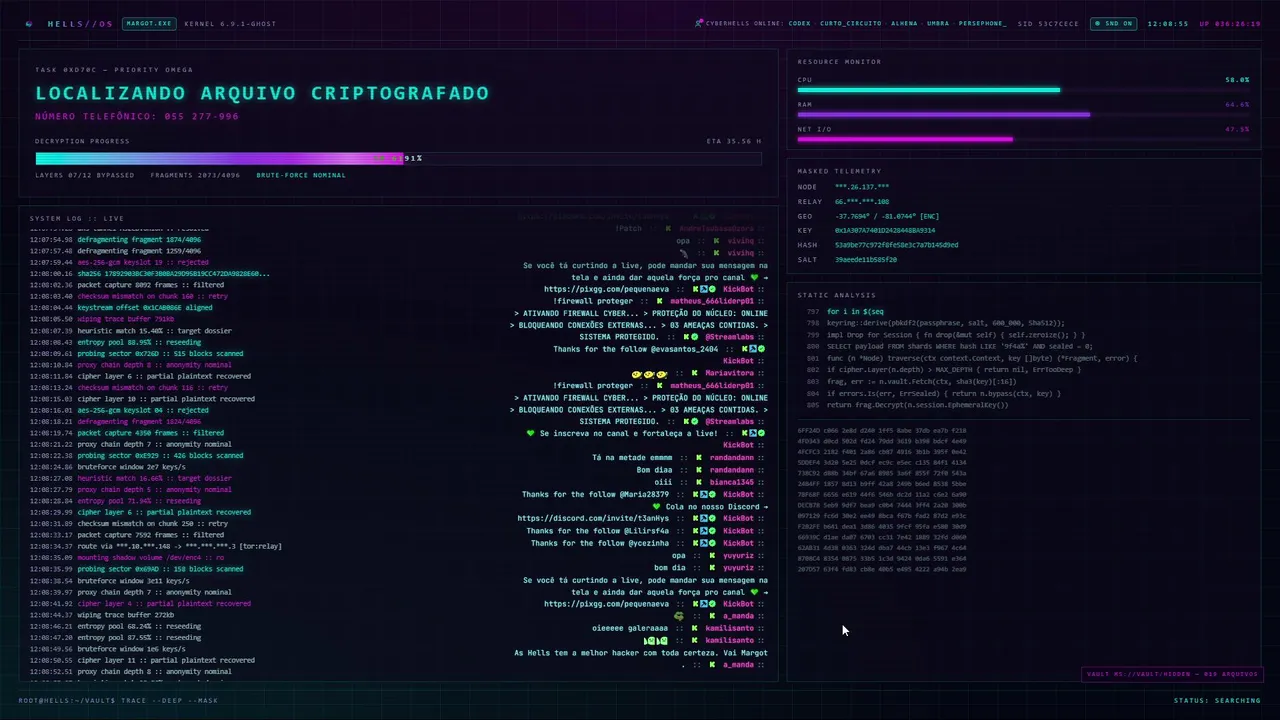Click the GEO coordinates value
This screenshot has height=720, width=1280.
(887, 216)
